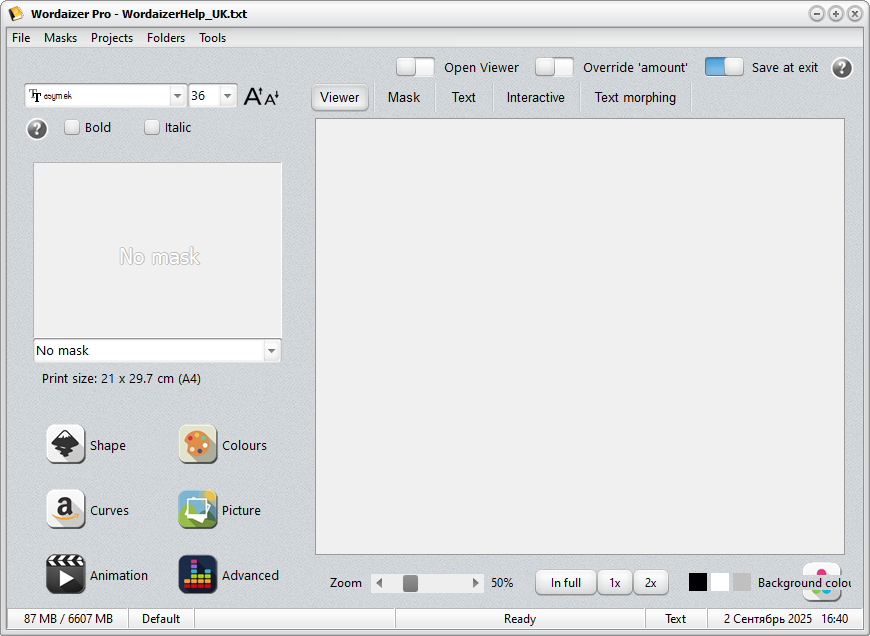The height and width of the screenshot is (636, 870).
Task: Click the 50% zoom value text
Action: pos(502,583)
